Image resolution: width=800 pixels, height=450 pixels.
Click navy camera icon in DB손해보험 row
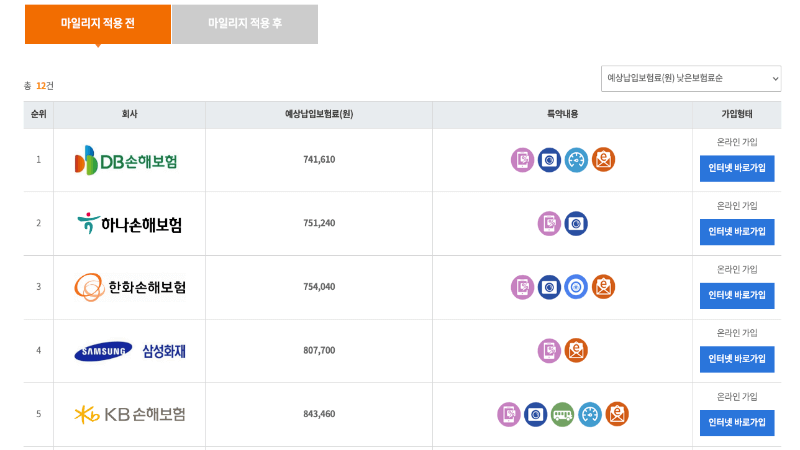[x=549, y=160]
